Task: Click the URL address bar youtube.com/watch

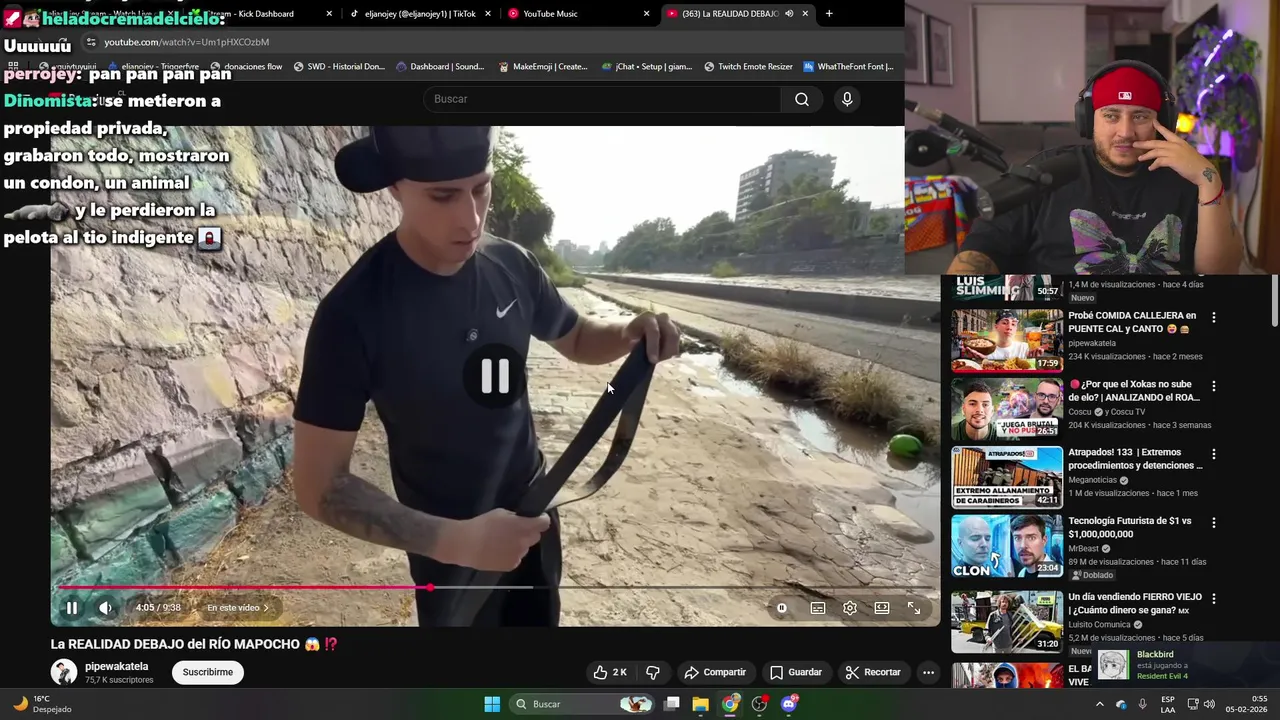Action: (x=187, y=42)
